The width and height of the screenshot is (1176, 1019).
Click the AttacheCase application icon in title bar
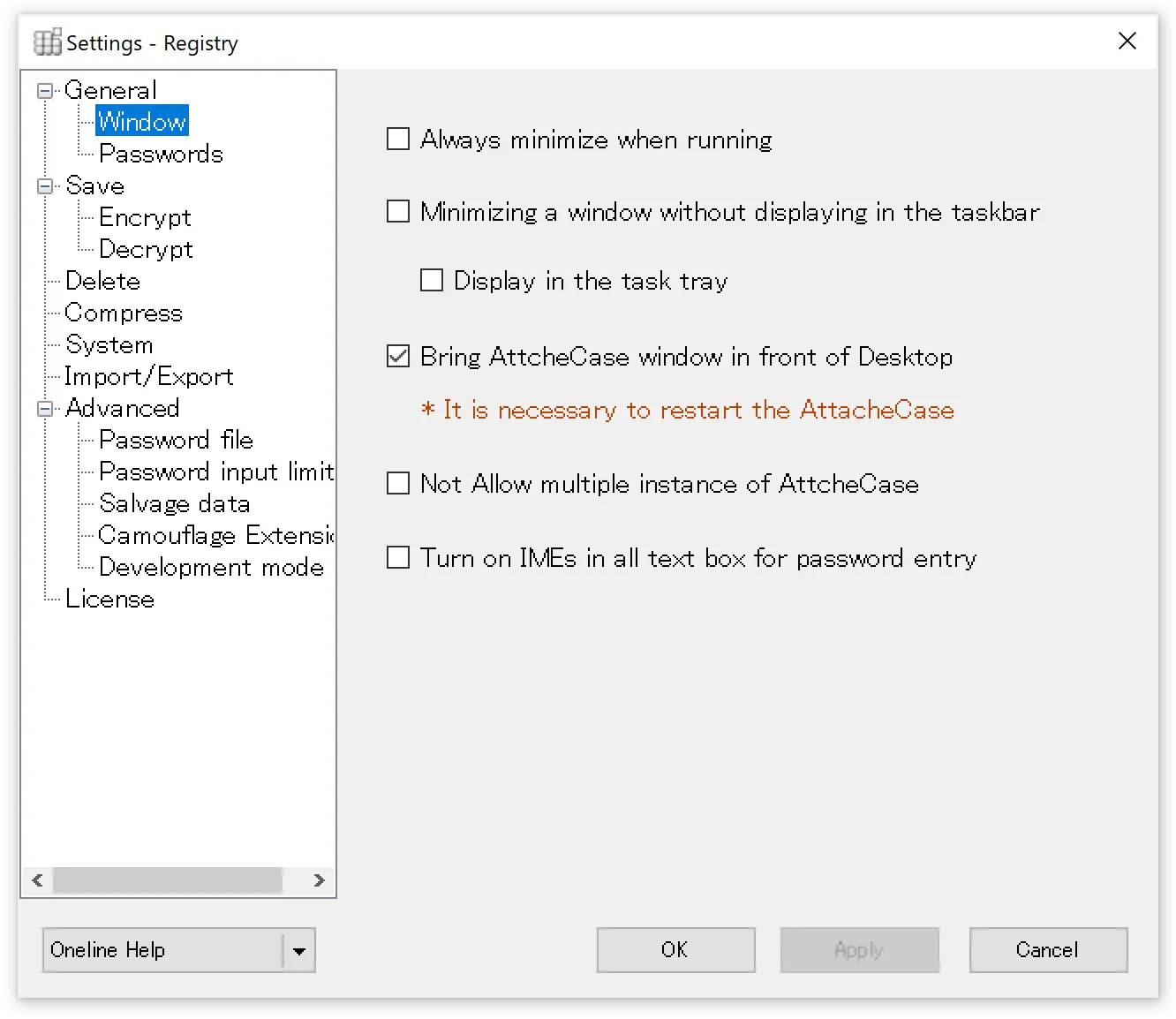pos(47,42)
